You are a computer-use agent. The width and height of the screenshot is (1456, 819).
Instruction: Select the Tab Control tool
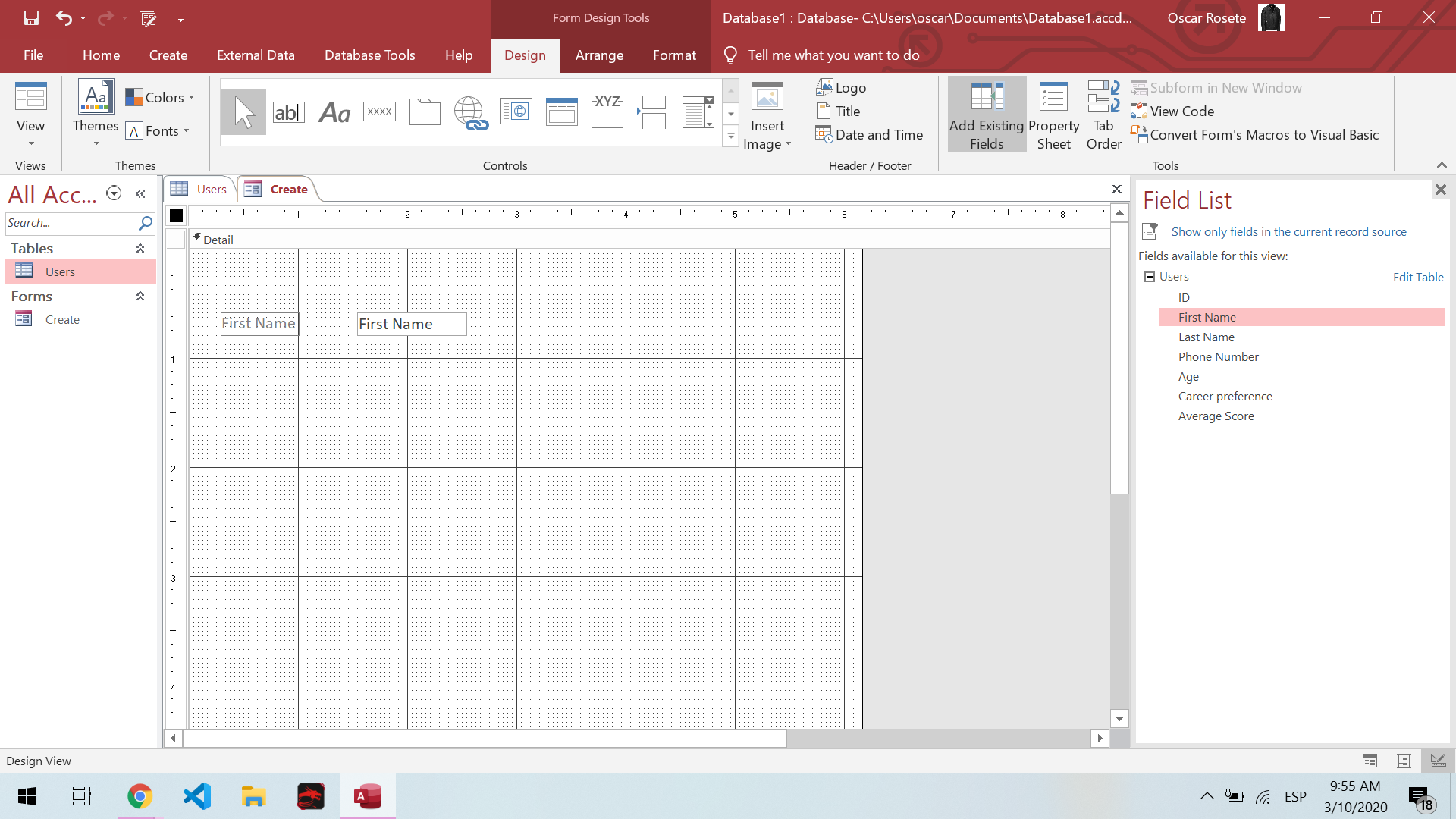[425, 112]
